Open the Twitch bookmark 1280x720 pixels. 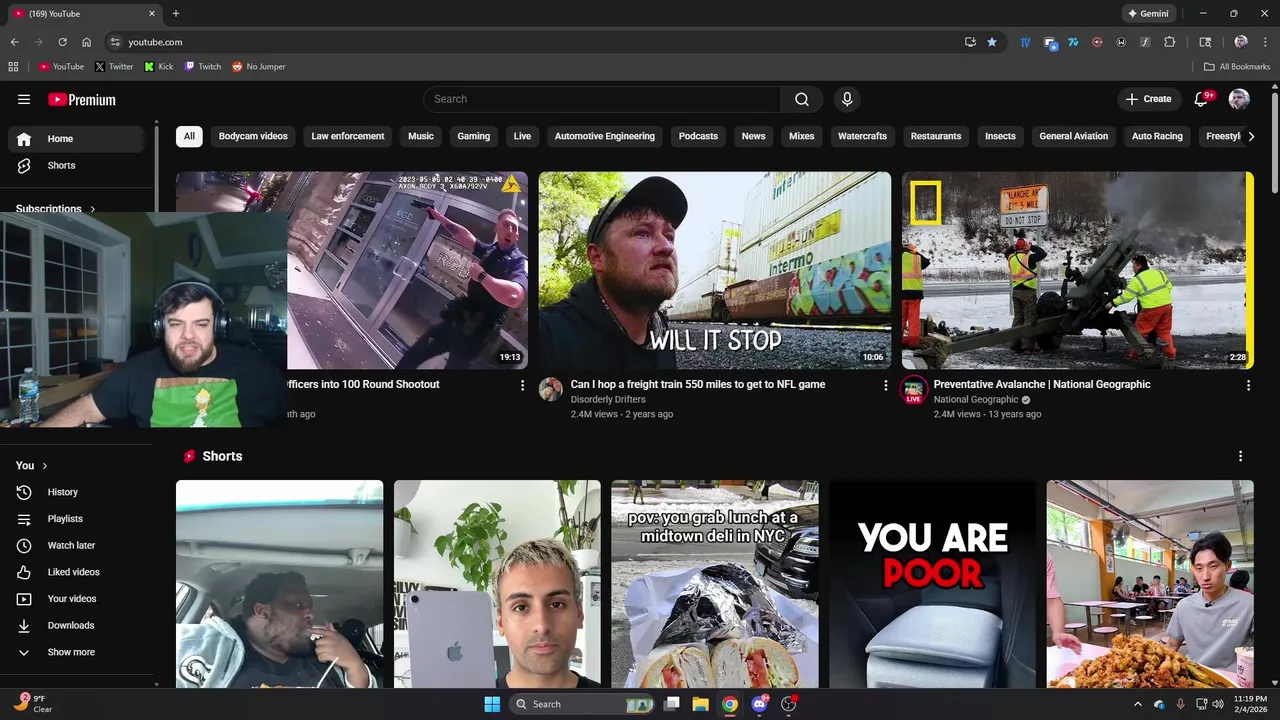point(203,66)
